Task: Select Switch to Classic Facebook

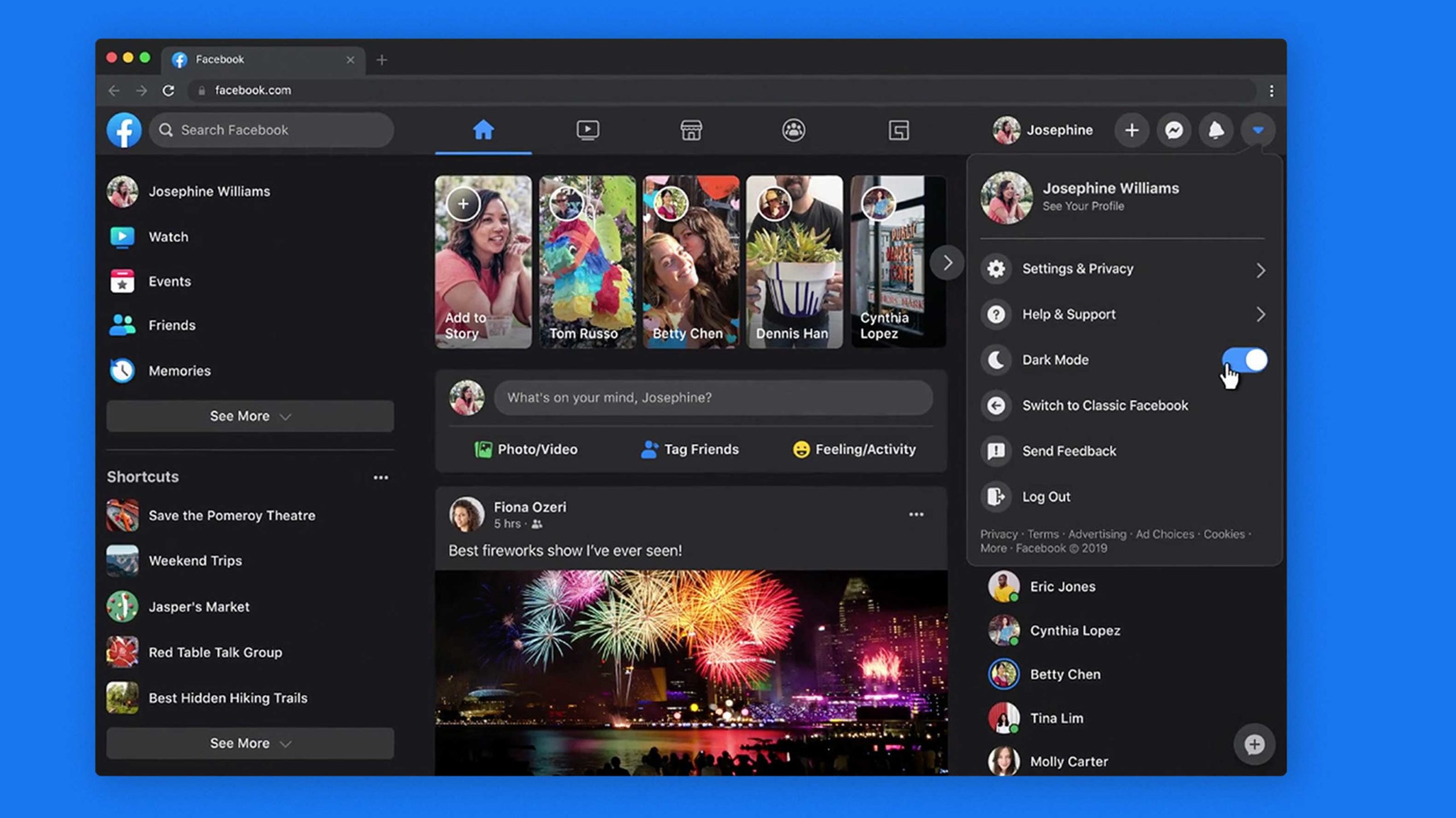Action: (1105, 405)
